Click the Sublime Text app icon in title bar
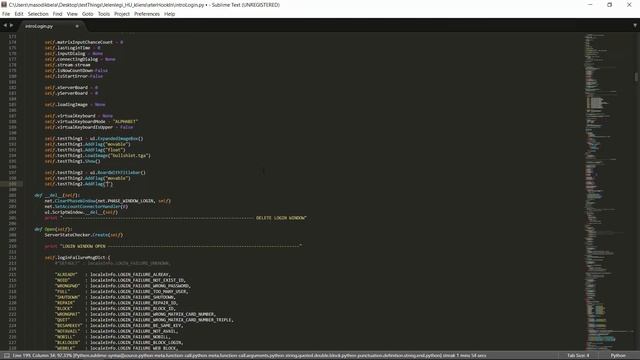Viewport: 640px width, 360px height. [4, 4]
